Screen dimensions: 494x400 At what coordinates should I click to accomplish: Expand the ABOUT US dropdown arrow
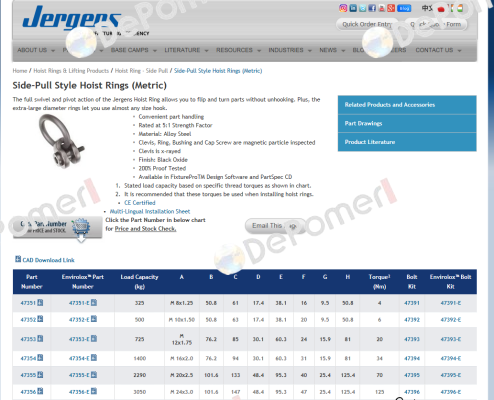[x=53, y=51]
